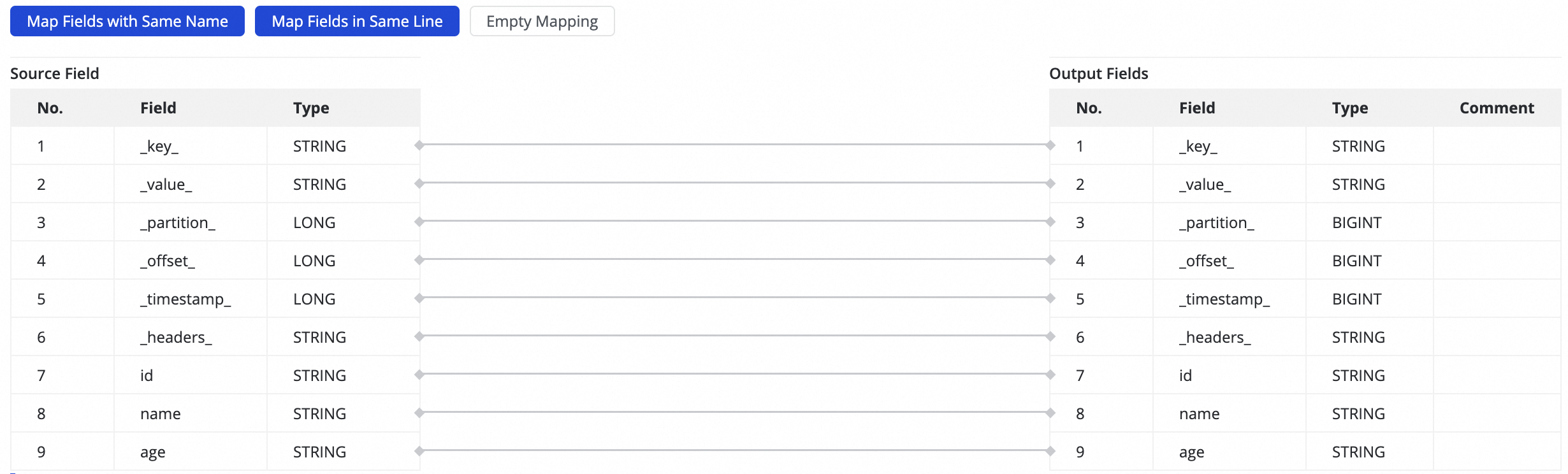Screen dimensions: 1568x474
Task: Click source connector diamond for _headers_ row
Action: point(419,336)
